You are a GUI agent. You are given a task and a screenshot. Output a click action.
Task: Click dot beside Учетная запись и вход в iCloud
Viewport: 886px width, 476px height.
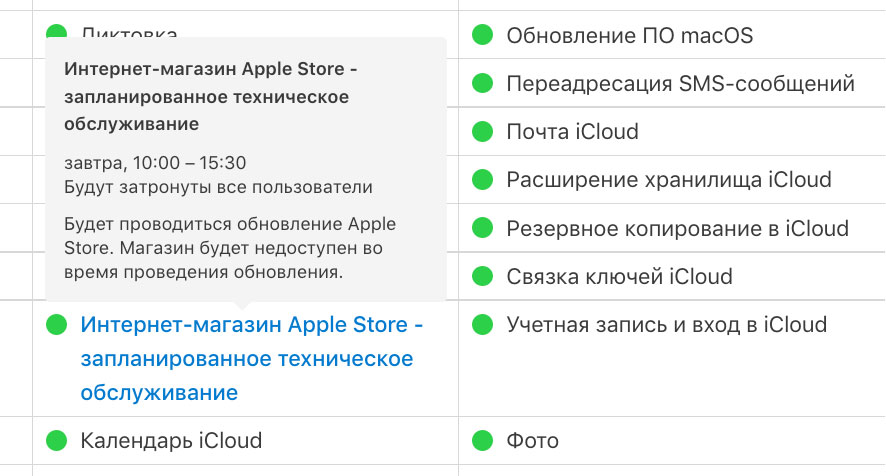click(x=482, y=324)
